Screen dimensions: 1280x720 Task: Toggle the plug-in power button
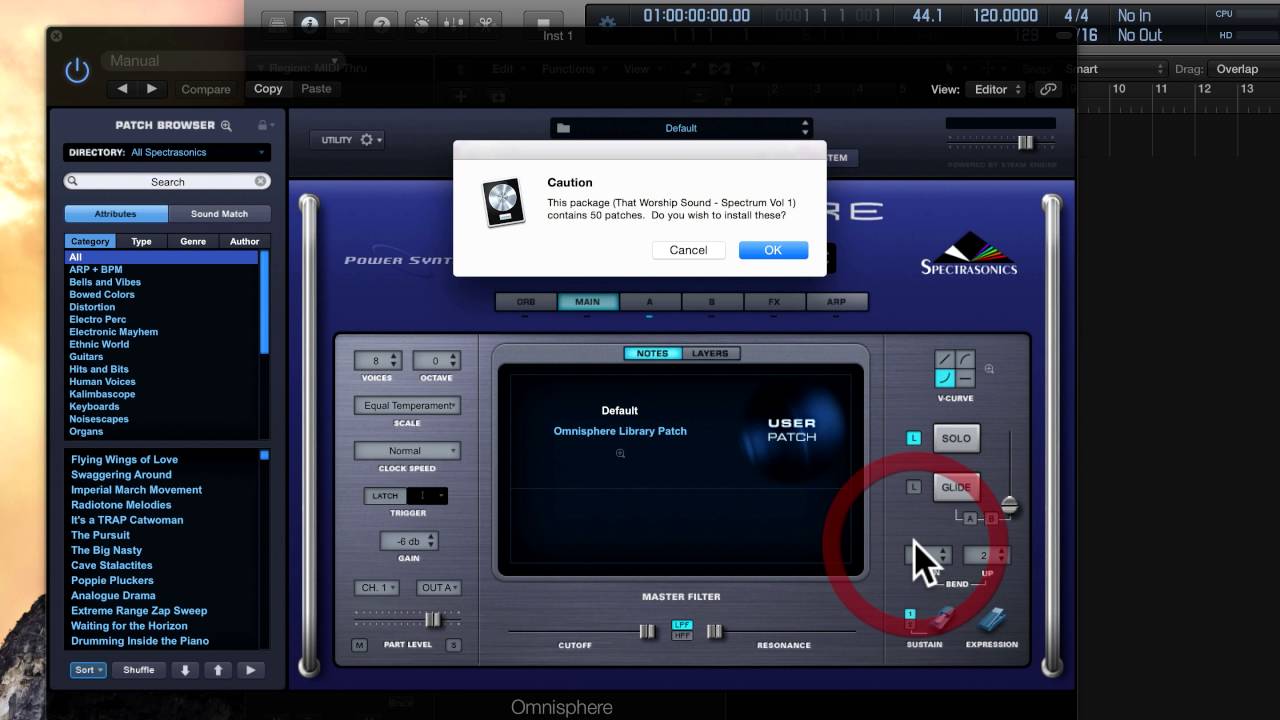[77, 70]
